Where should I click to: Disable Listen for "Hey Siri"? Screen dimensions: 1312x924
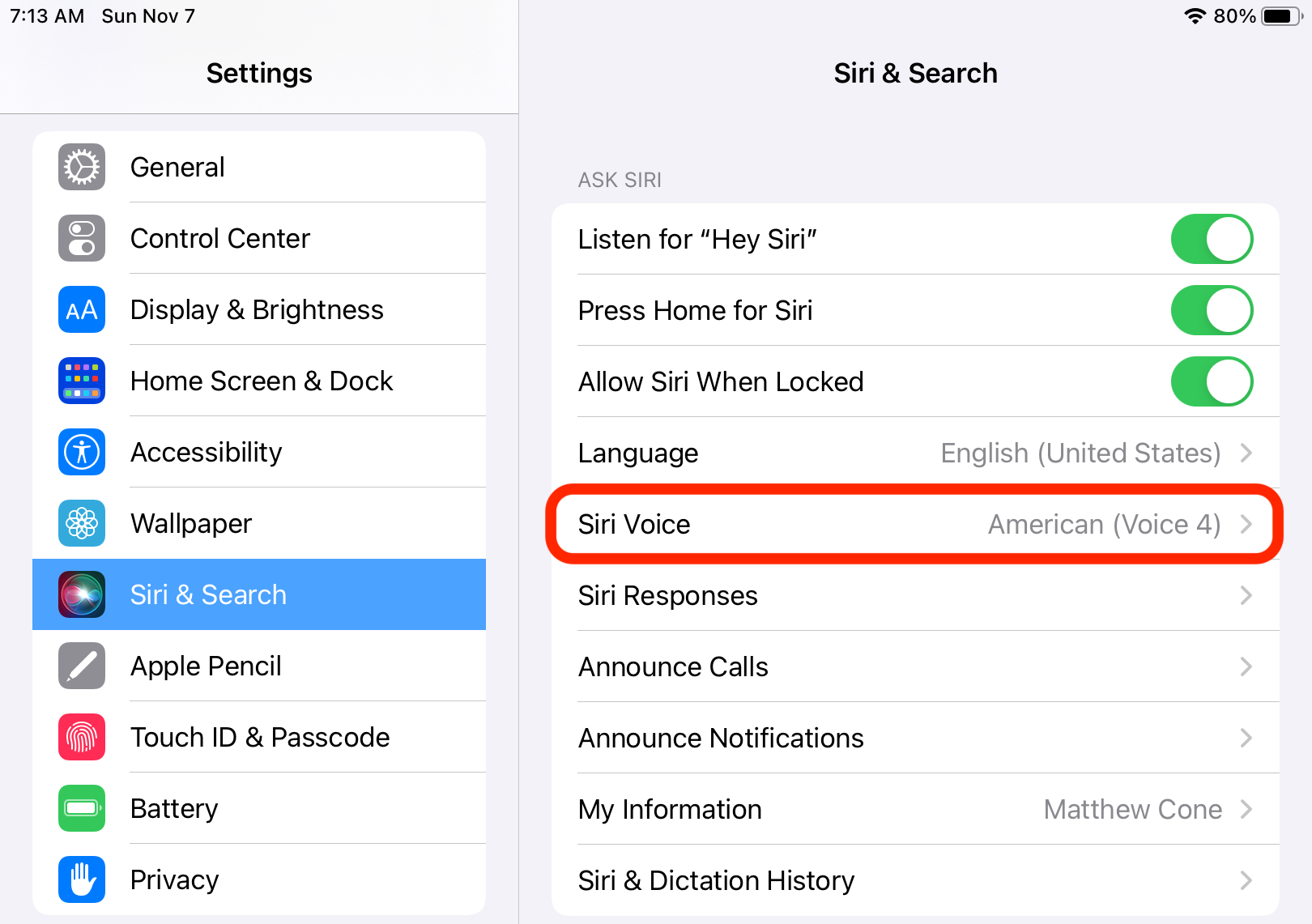point(1212,239)
